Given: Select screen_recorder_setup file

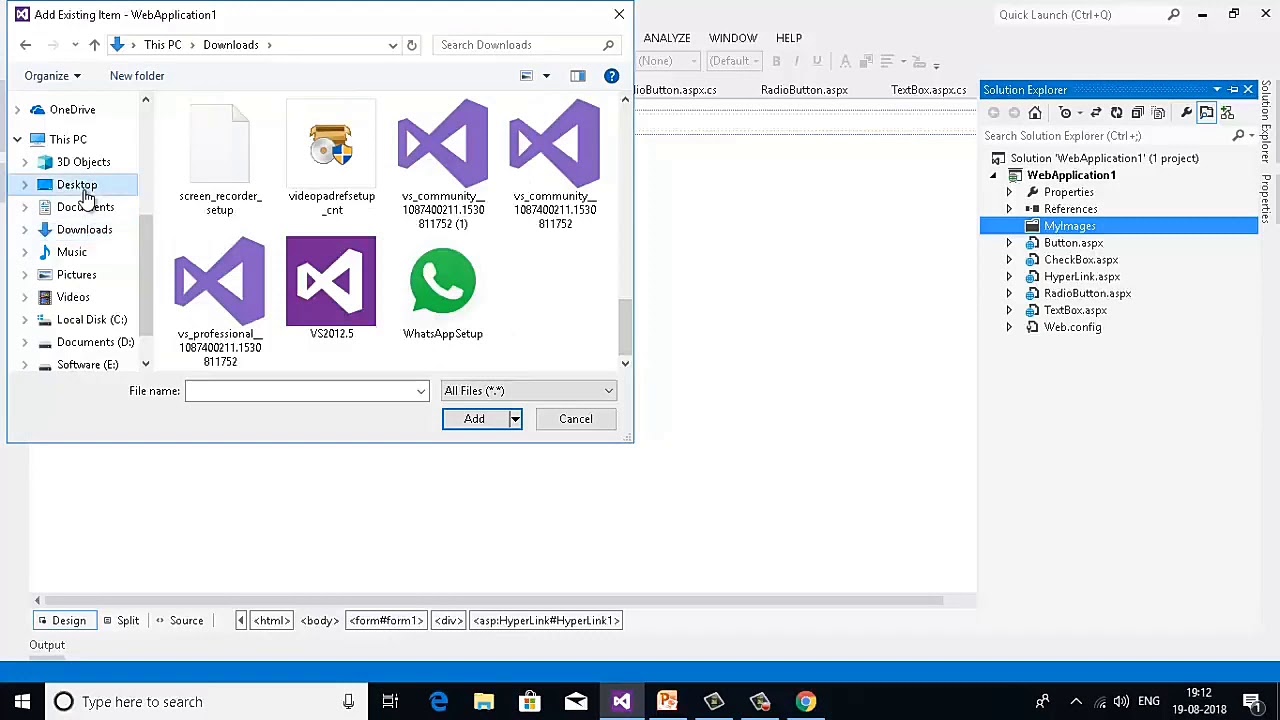Looking at the screenshot, I should tap(220, 158).
